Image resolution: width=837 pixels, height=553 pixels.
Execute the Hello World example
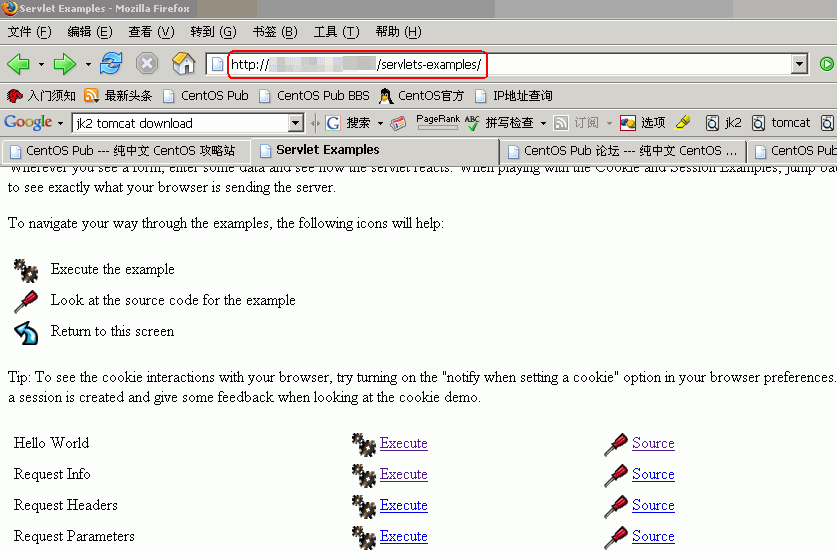coord(404,444)
